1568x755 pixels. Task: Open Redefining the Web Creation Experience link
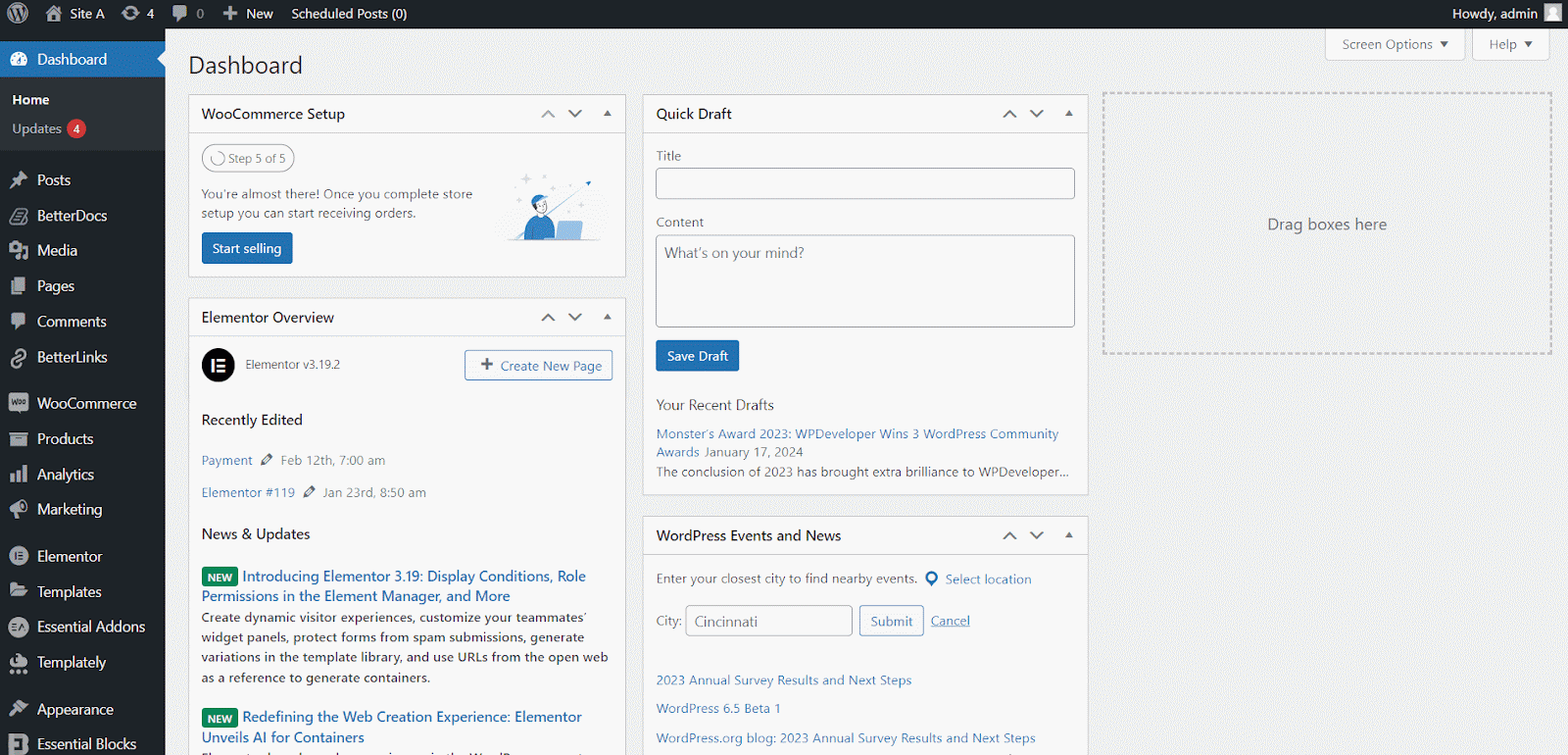(x=392, y=728)
